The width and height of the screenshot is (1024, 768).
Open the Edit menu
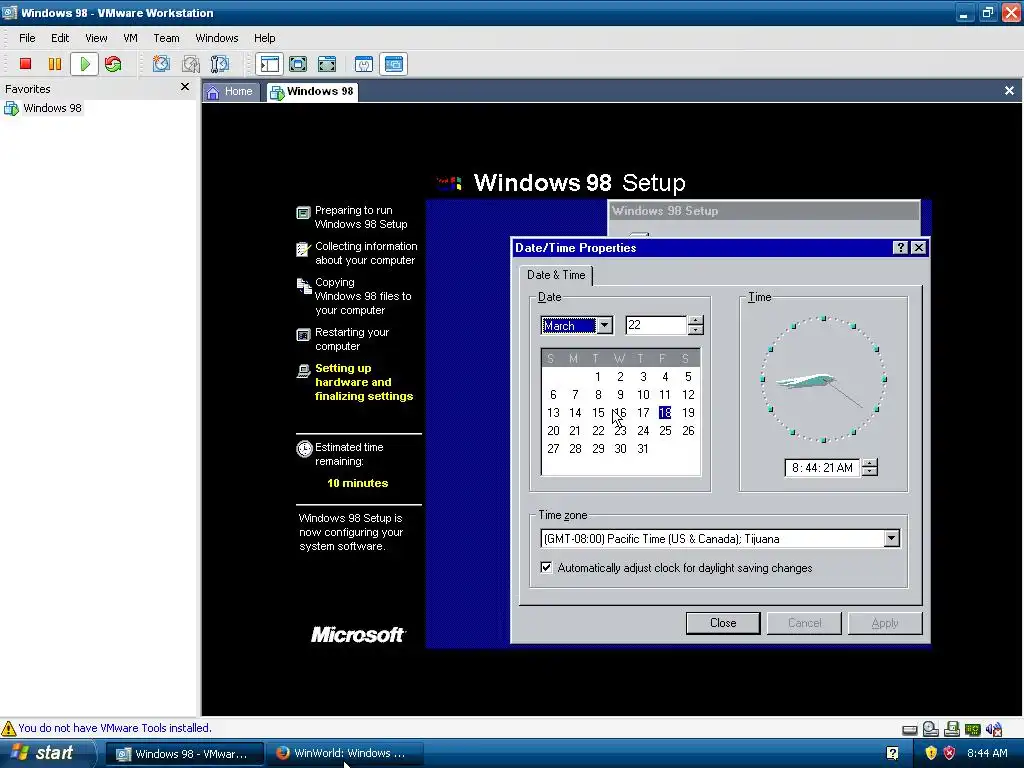coord(60,38)
